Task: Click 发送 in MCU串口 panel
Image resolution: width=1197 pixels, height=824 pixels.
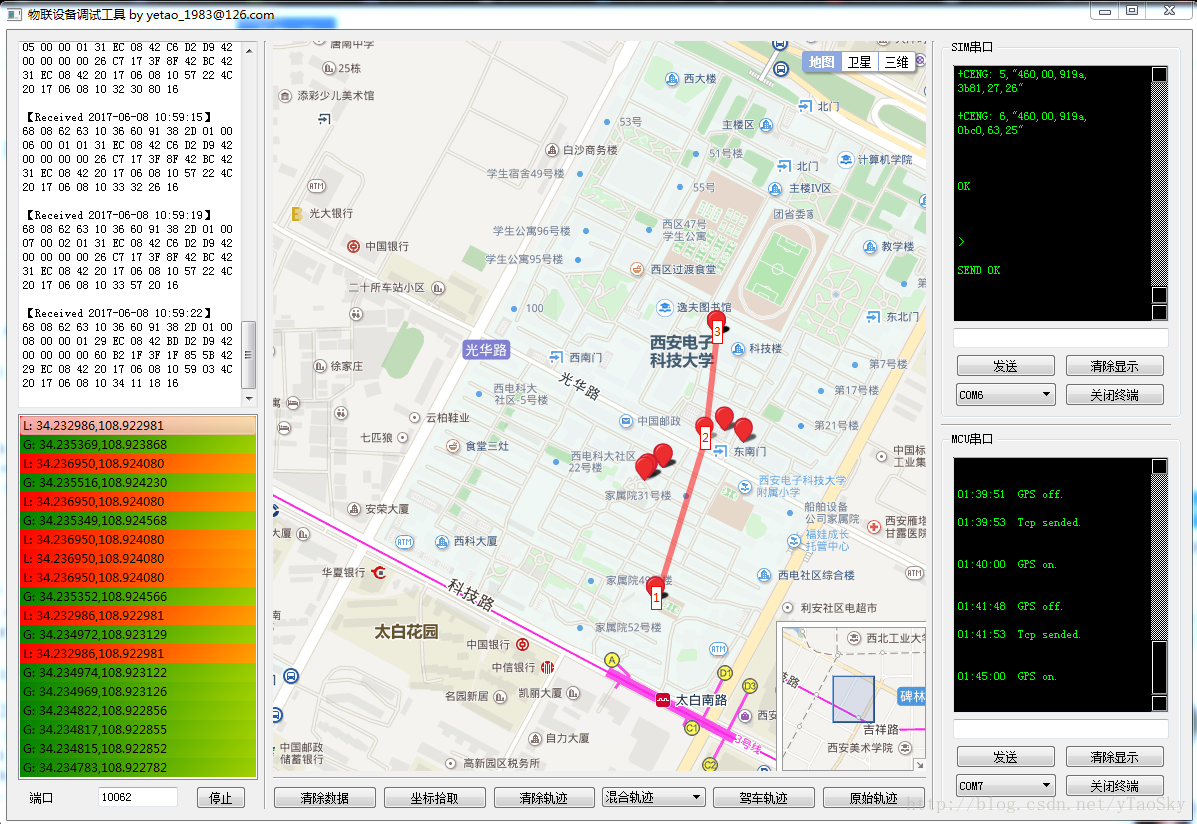Action: [x=1005, y=757]
